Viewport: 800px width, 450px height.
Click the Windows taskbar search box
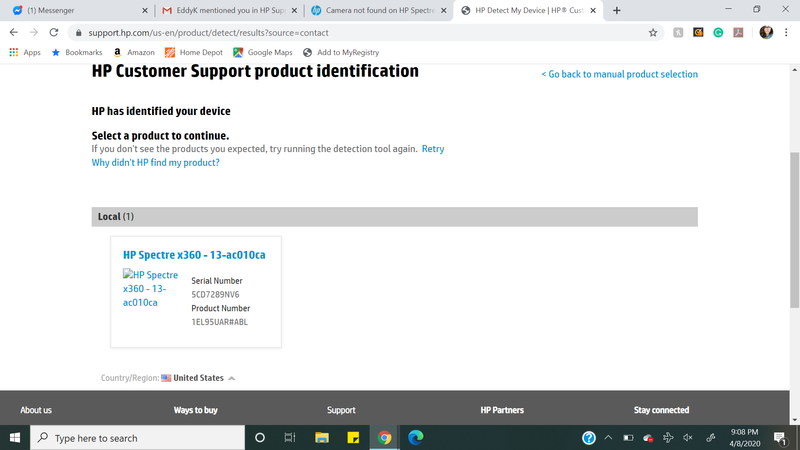[x=138, y=438]
